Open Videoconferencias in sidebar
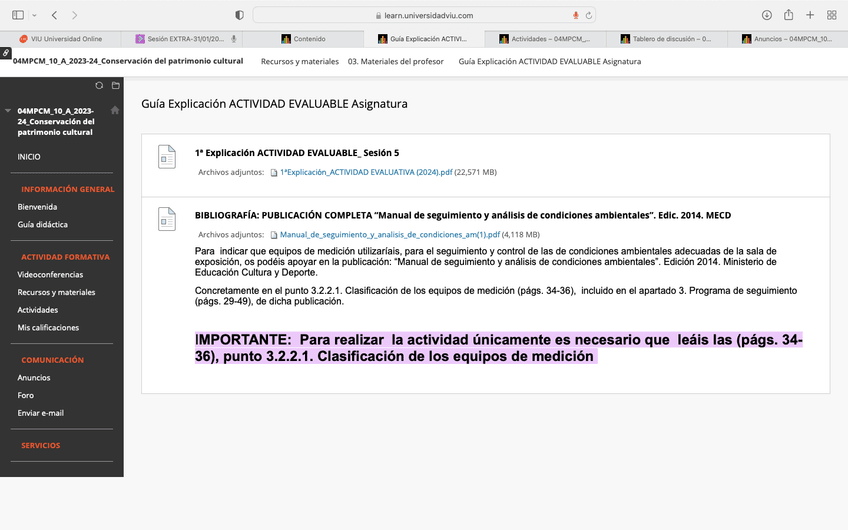 50,275
